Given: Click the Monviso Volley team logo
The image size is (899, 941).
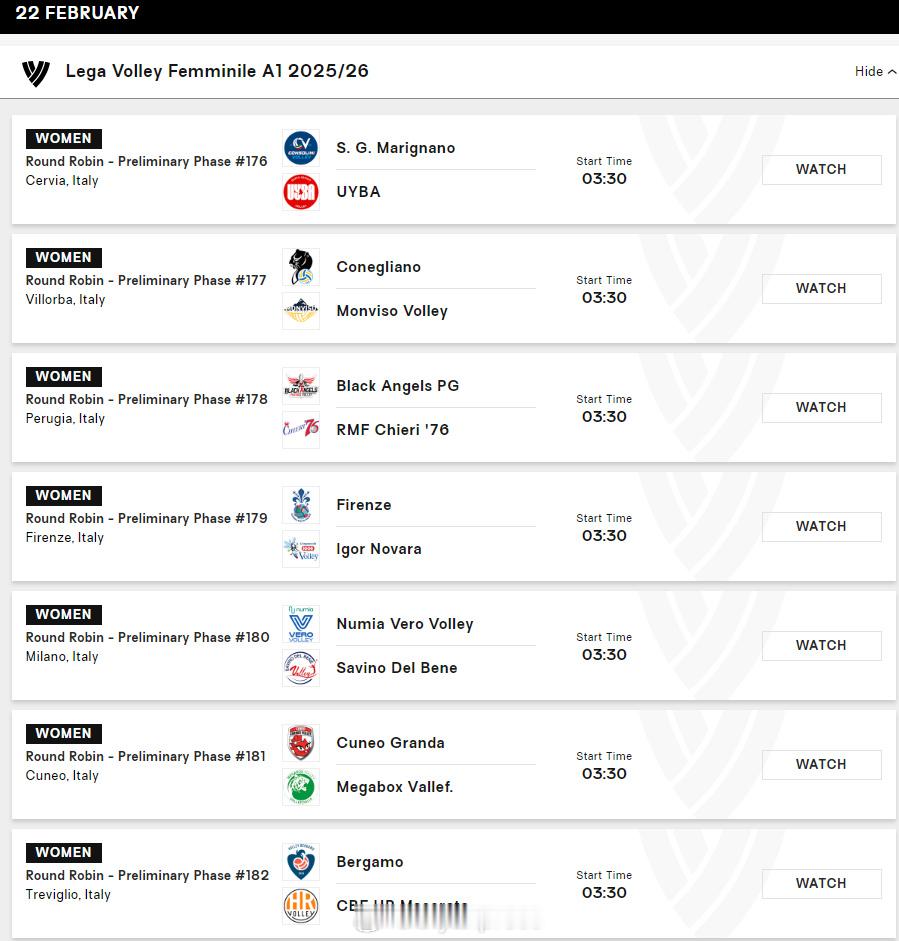Looking at the screenshot, I should (x=301, y=311).
